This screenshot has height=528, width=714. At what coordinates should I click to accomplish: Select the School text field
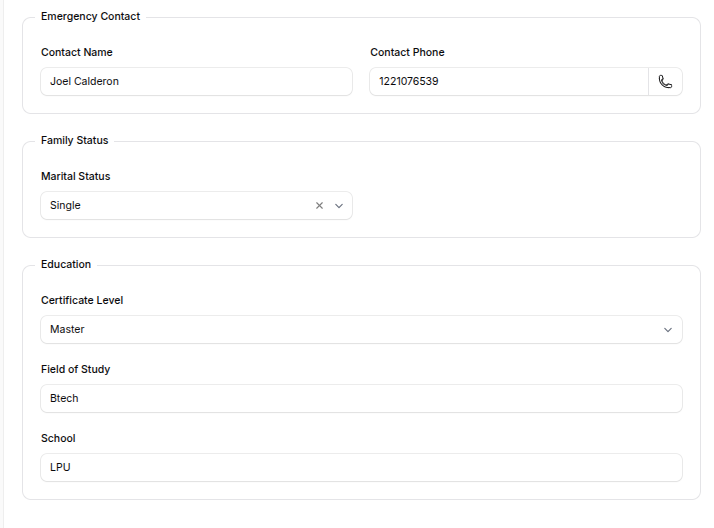point(361,468)
